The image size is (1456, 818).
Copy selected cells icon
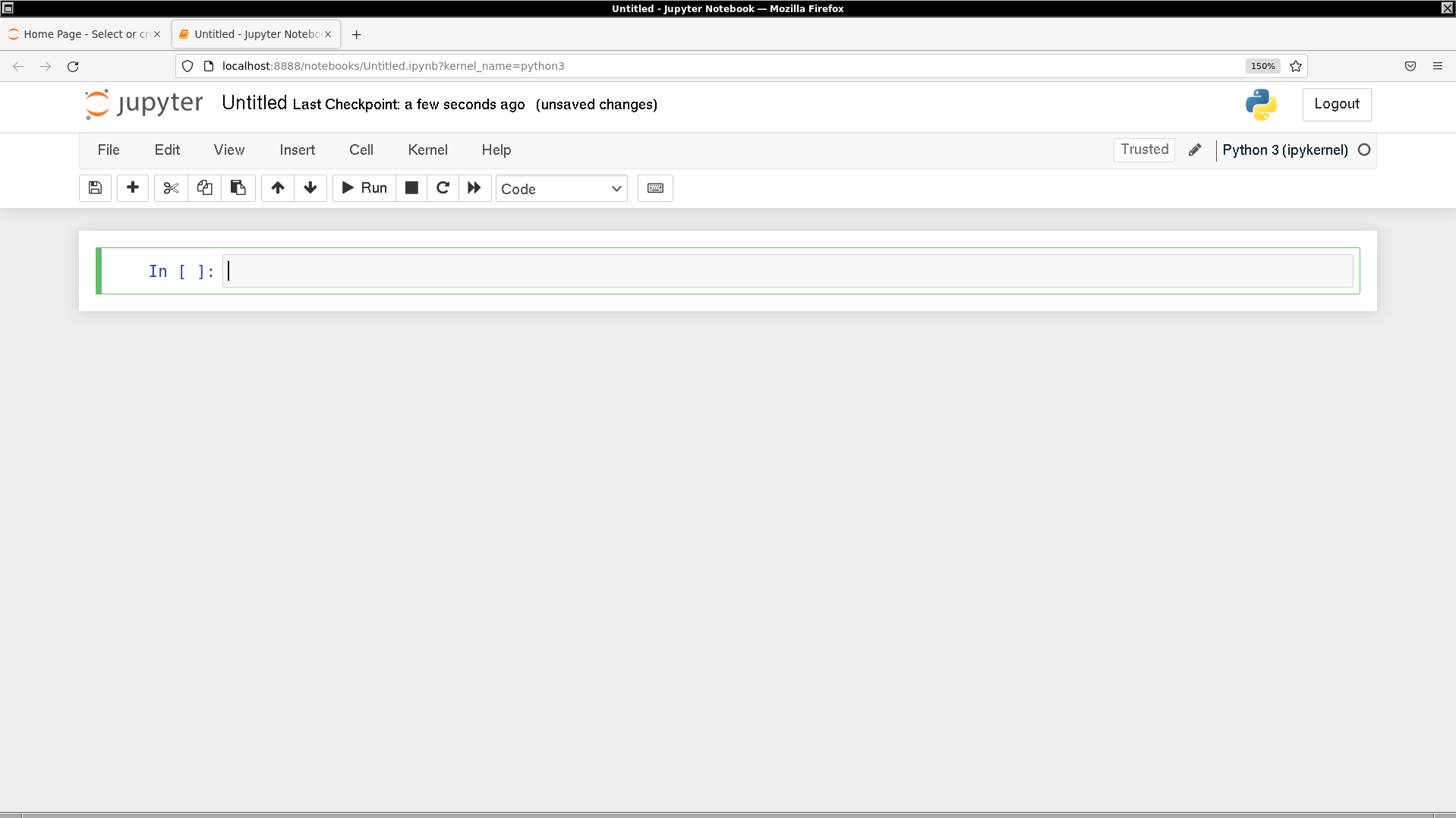tap(204, 188)
